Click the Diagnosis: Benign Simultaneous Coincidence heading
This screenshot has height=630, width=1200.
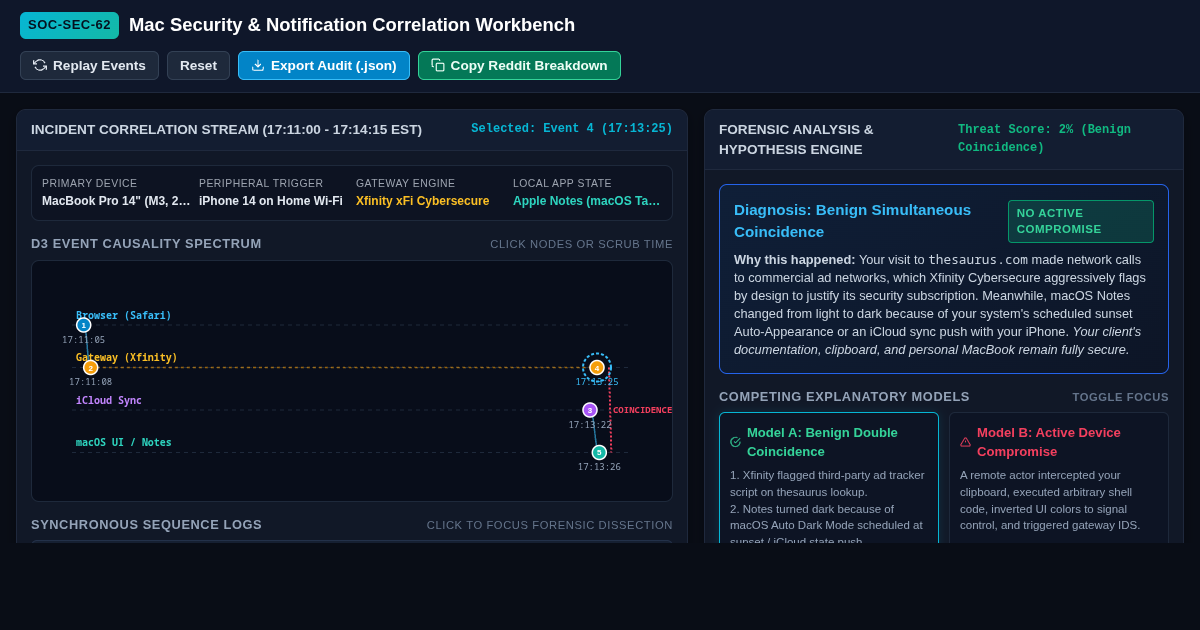tap(853, 221)
